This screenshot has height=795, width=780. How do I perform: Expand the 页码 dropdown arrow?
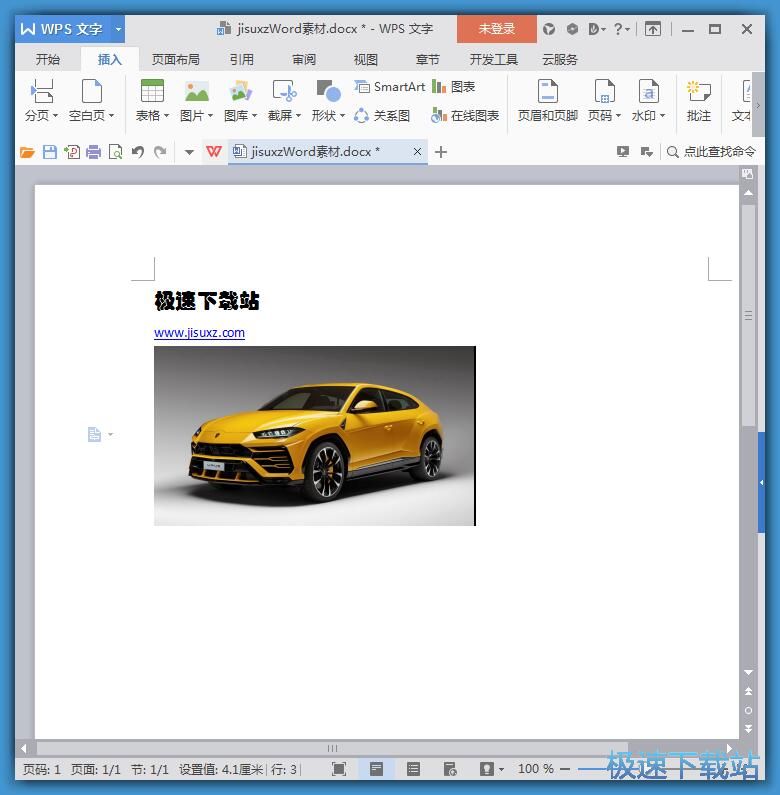click(x=618, y=116)
